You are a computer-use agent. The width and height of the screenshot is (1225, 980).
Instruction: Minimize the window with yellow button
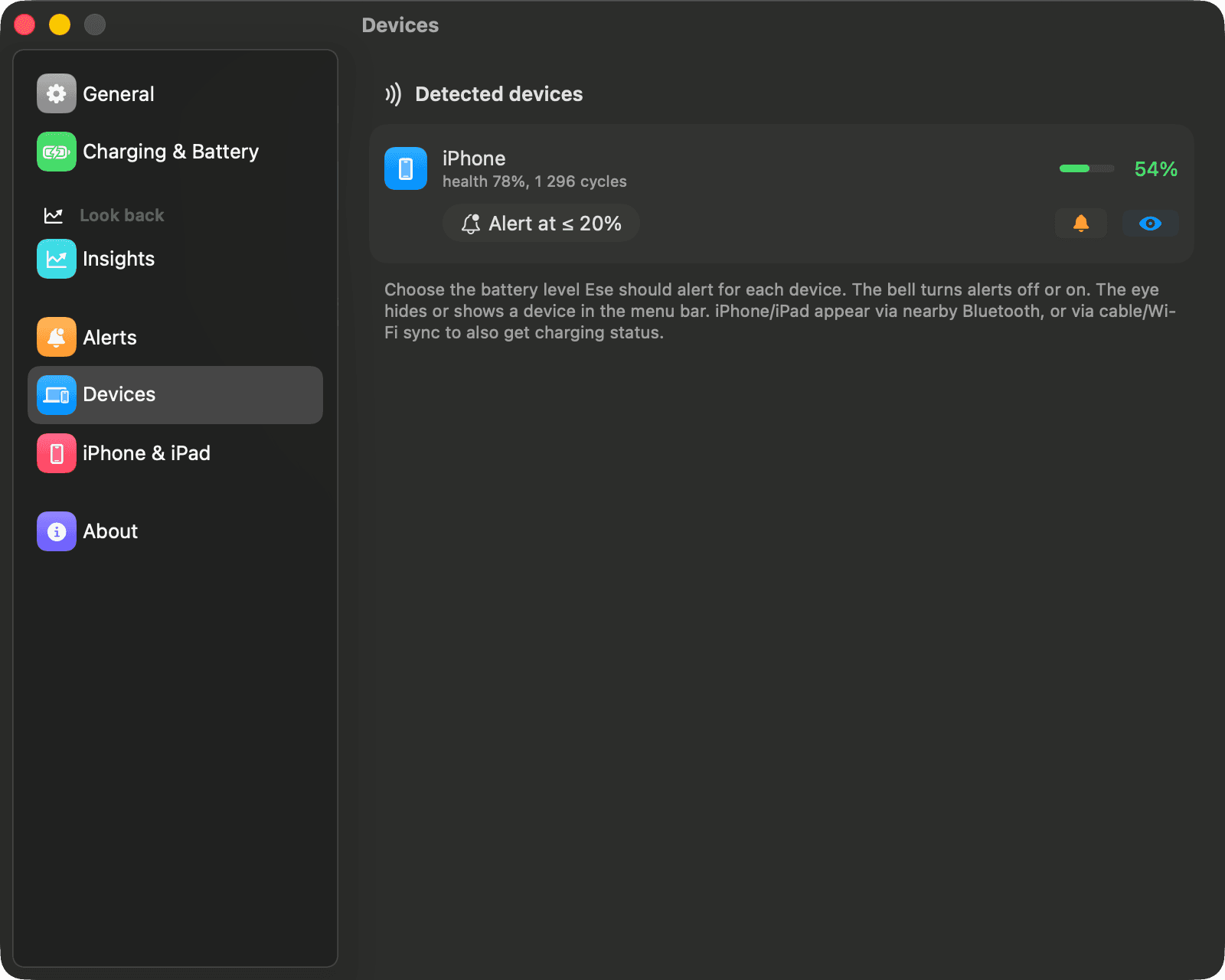point(60,24)
